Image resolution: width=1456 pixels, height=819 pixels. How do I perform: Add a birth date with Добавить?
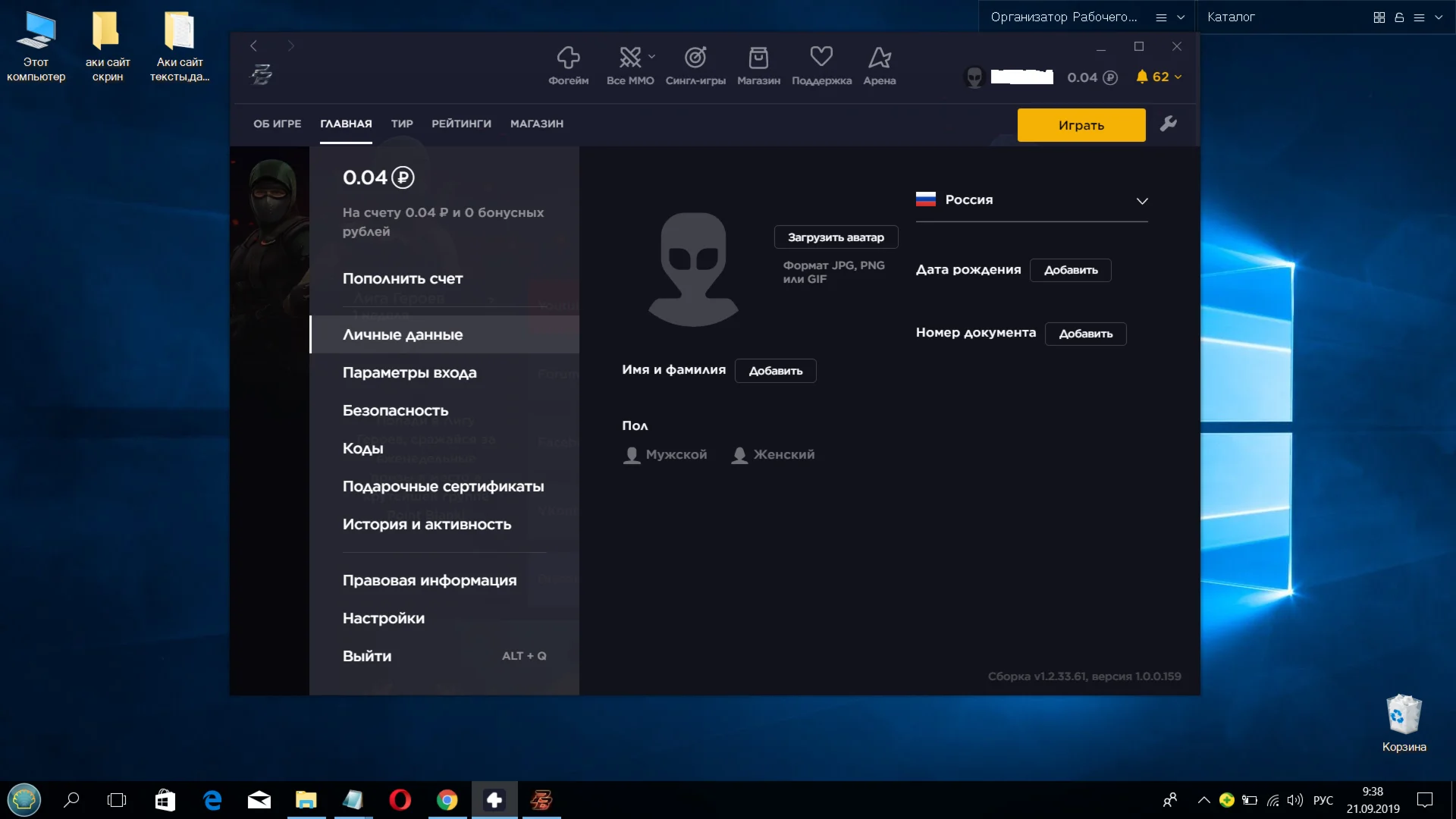(x=1070, y=270)
